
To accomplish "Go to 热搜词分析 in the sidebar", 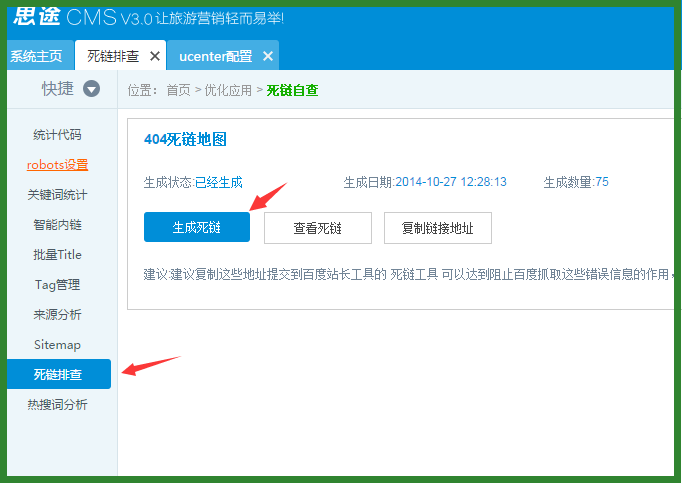I will pyautogui.click(x=57, y=405).
